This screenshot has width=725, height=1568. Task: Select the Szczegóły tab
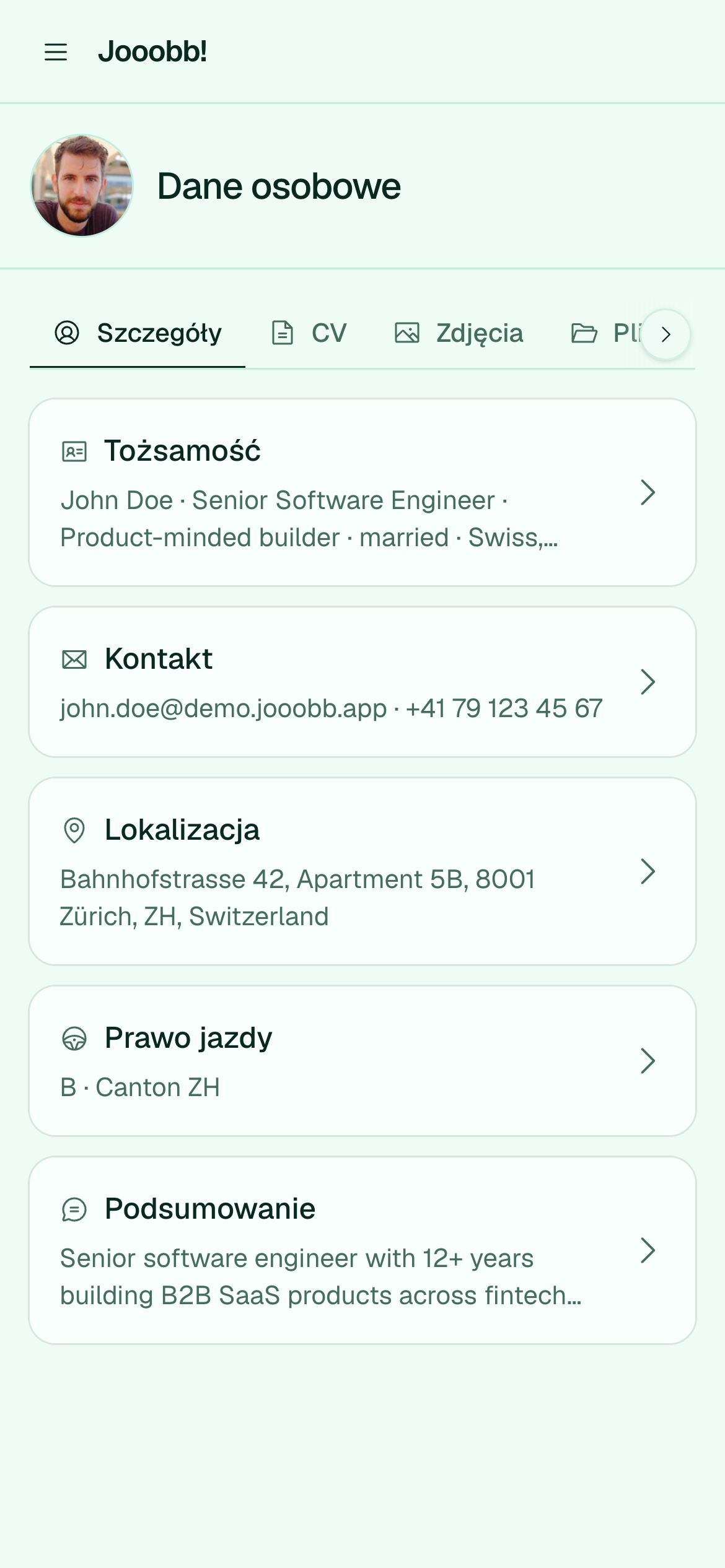(138, 333)
